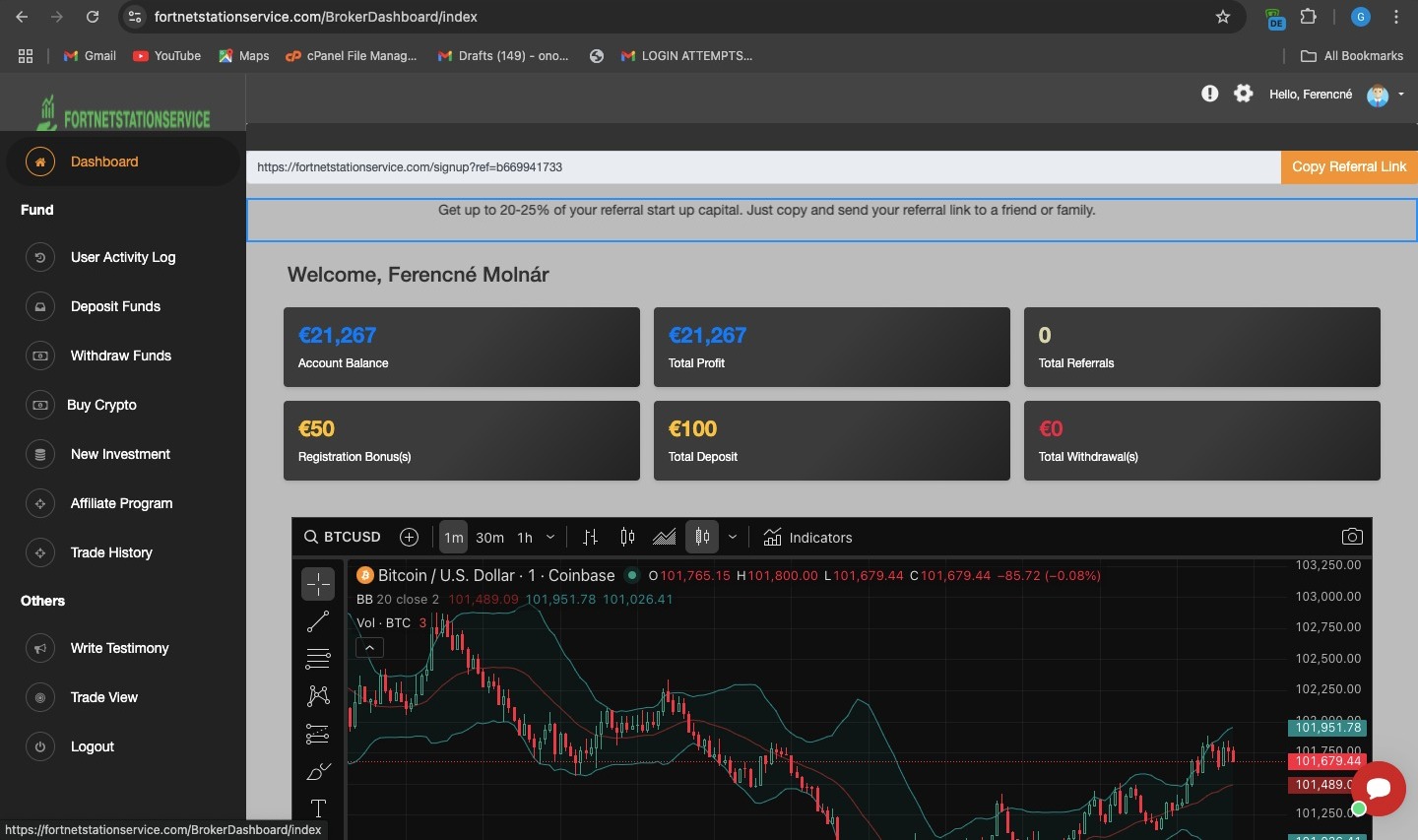
Task: Click the Copy Referral Link button
Action: [x=1348, y=166]
